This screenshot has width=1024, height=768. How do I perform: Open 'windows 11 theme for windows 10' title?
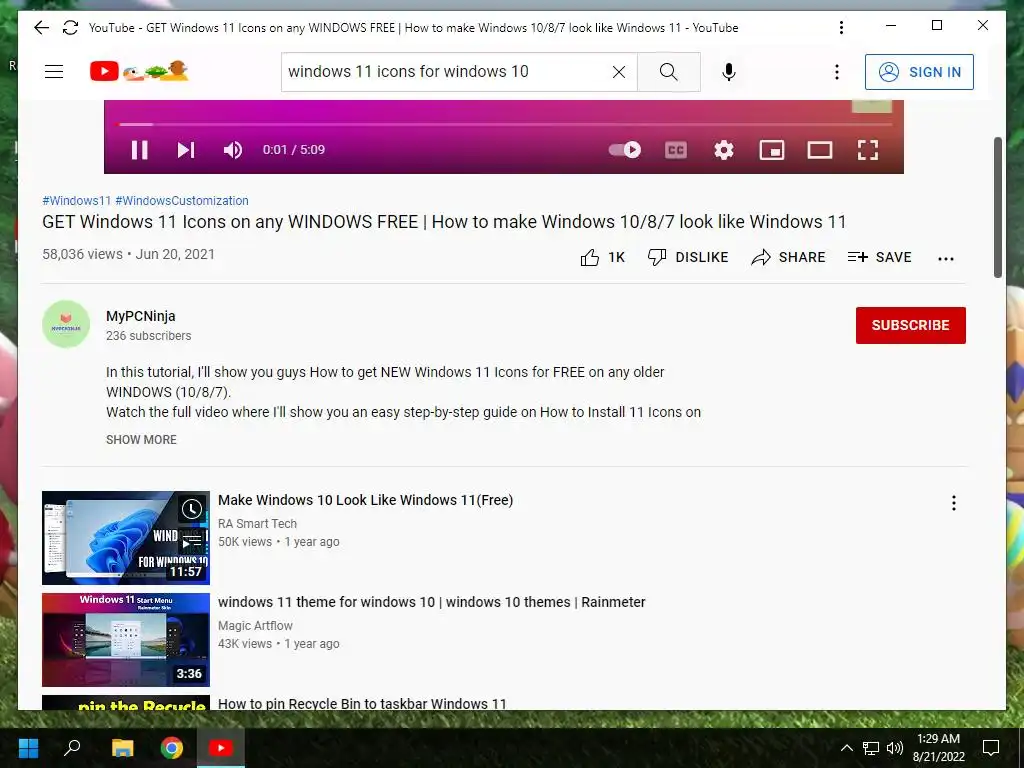[432, 602]
